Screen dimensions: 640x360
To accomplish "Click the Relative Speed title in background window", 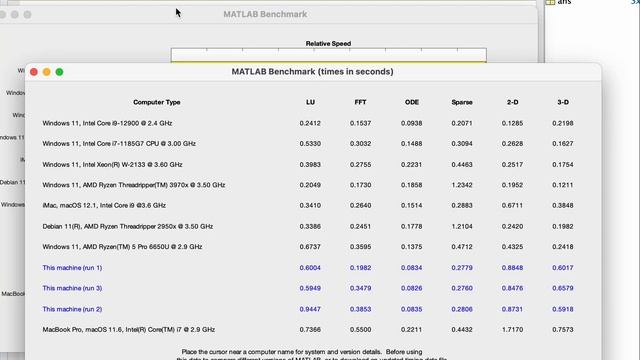I will tap(329, 43).
